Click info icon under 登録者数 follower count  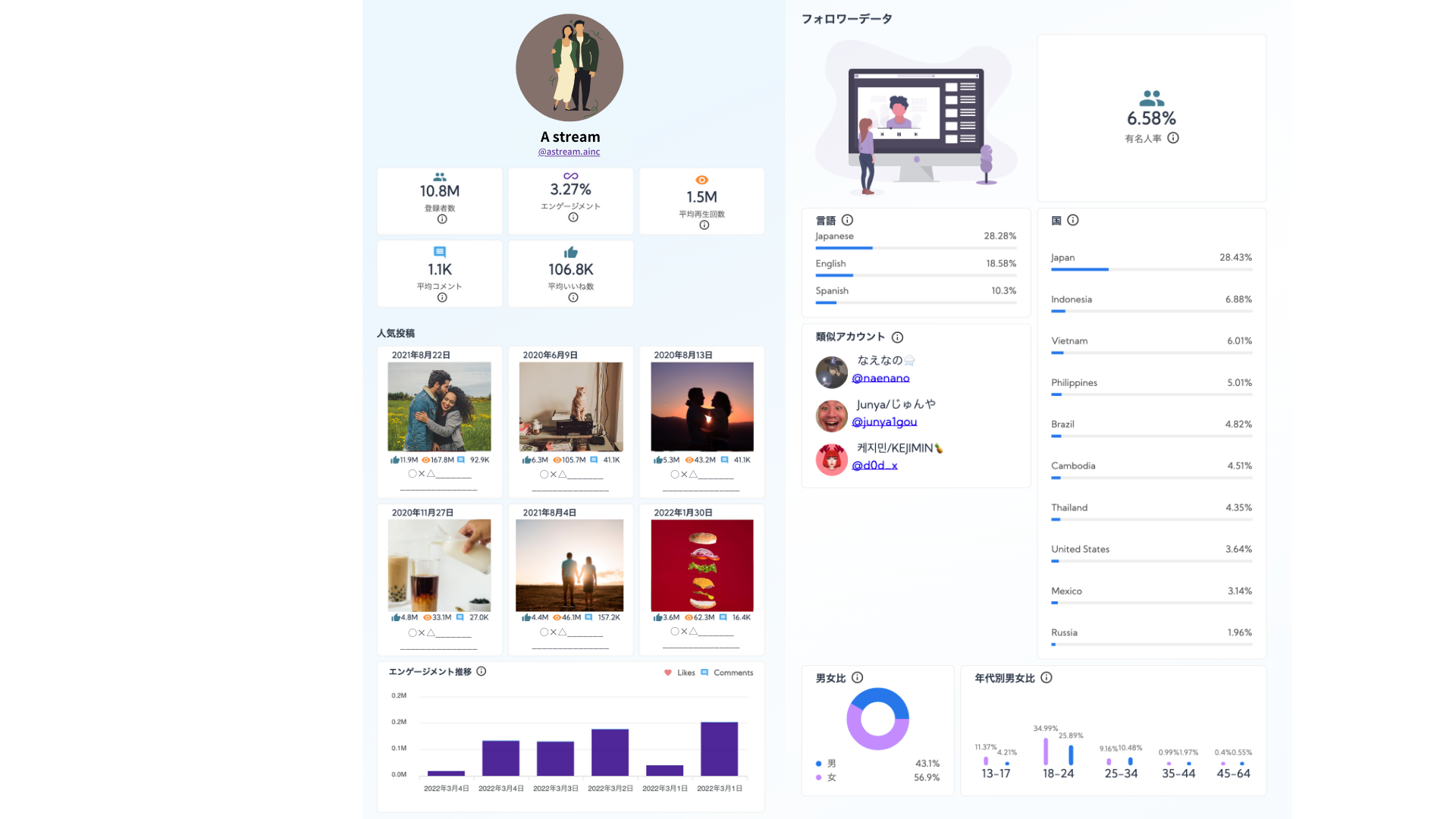point(442,219)
